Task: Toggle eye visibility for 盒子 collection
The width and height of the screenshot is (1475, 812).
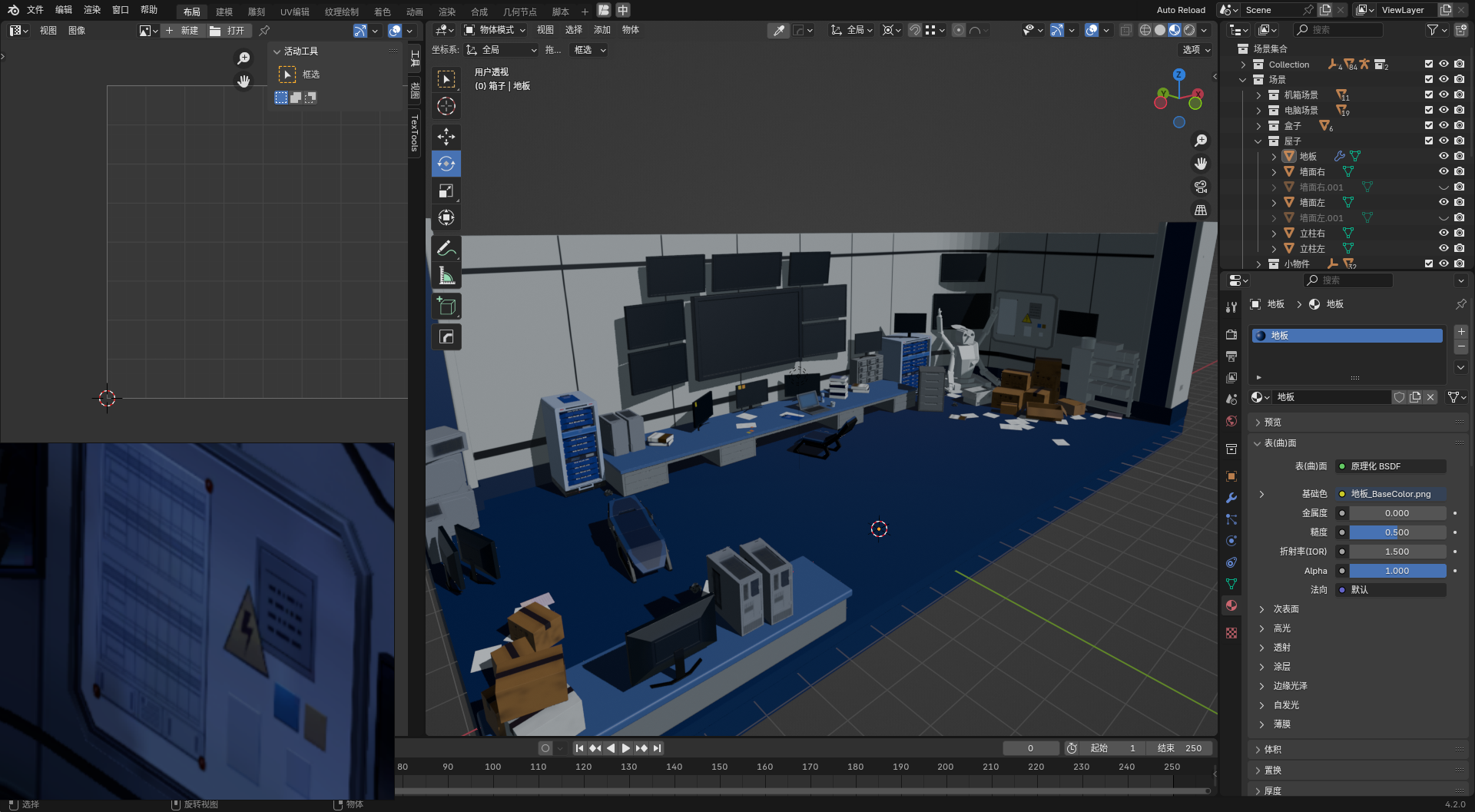Action: 1444,125
